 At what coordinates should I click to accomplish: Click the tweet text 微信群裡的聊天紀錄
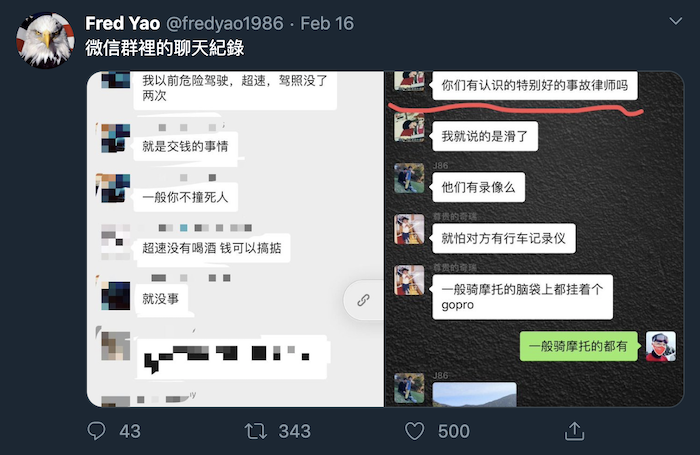tap(165, 48)
